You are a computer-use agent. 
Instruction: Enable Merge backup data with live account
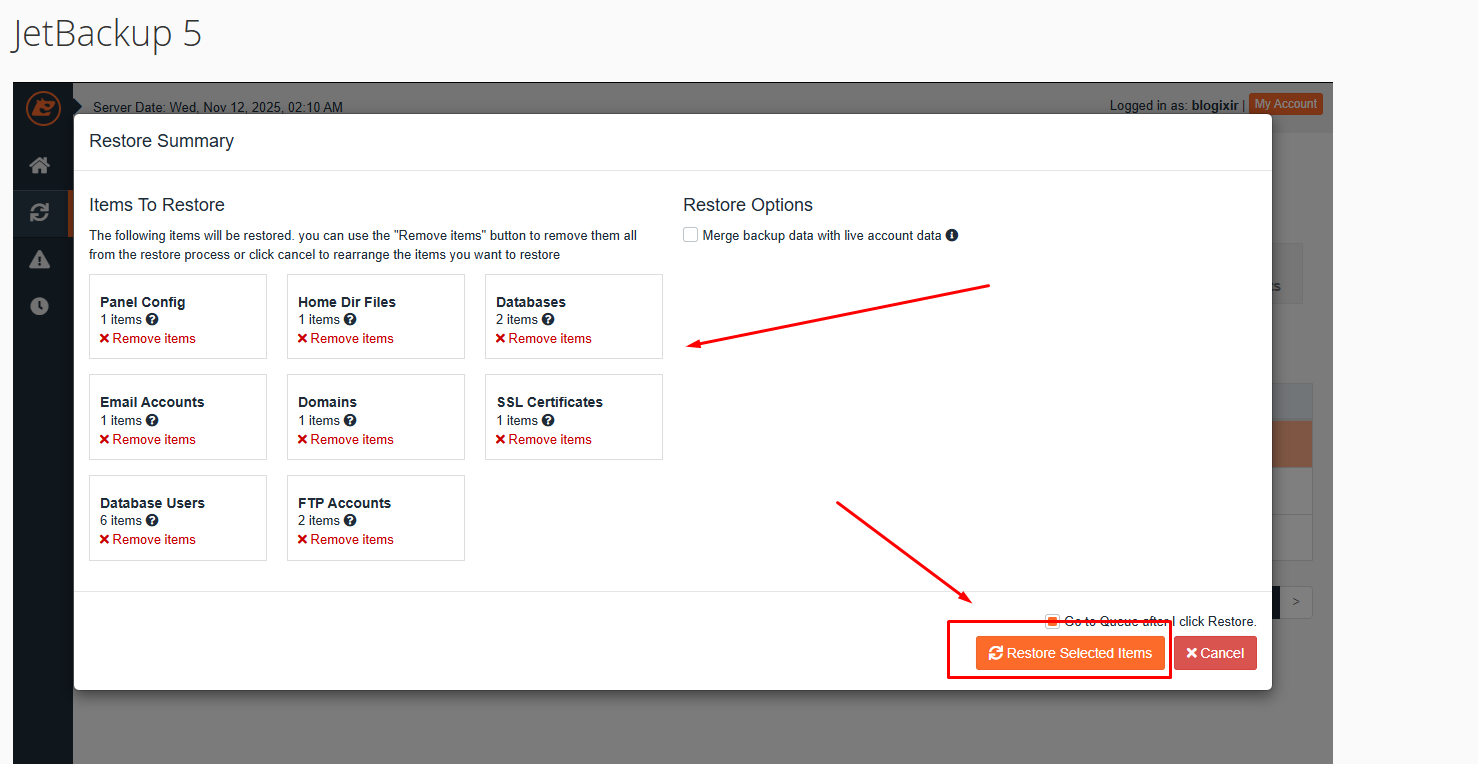coord(691,235)
